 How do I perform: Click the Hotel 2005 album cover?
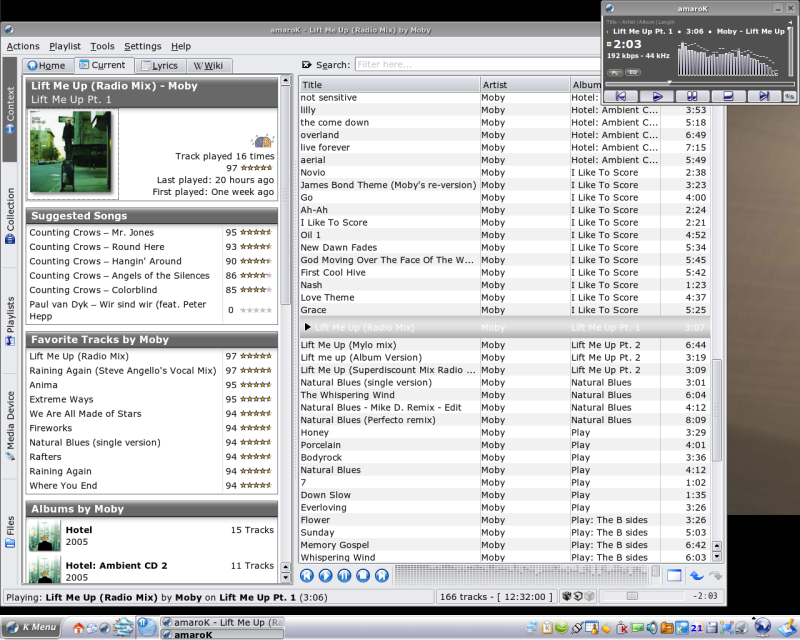[44, 535]
